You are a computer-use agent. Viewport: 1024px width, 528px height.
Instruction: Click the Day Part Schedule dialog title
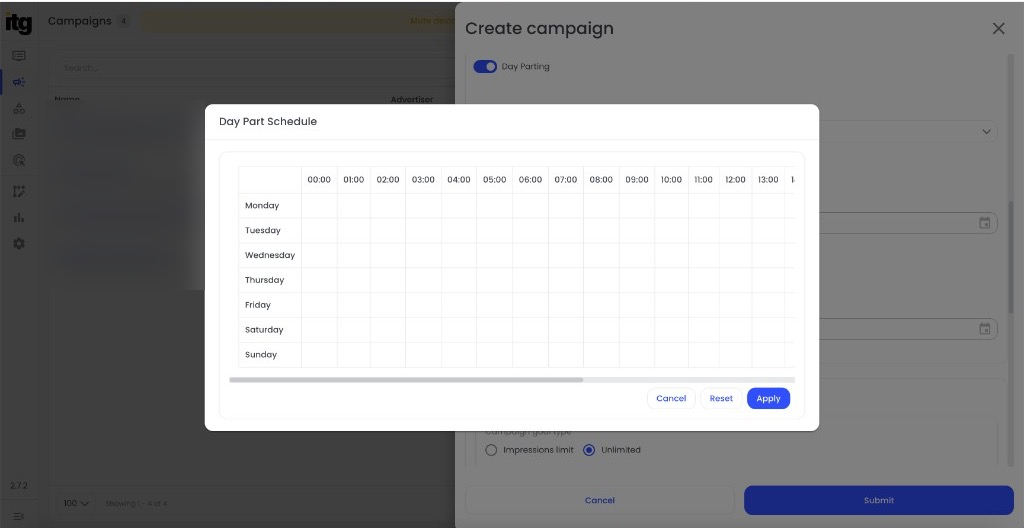[268, 122]
